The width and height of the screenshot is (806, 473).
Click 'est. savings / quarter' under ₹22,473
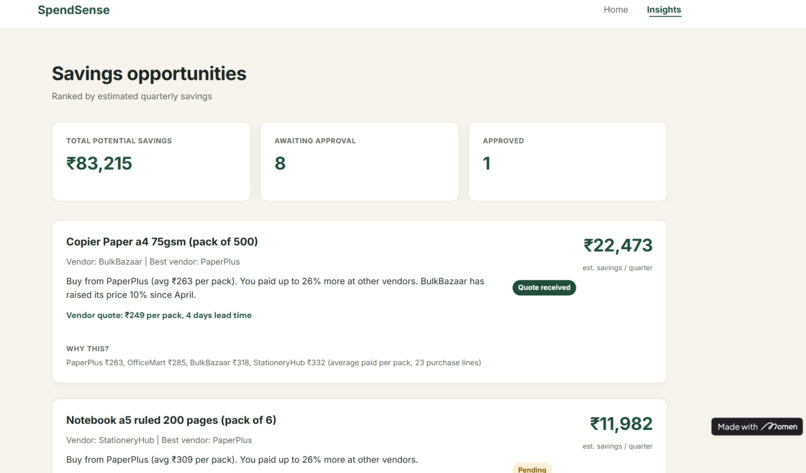click(617, 268)
